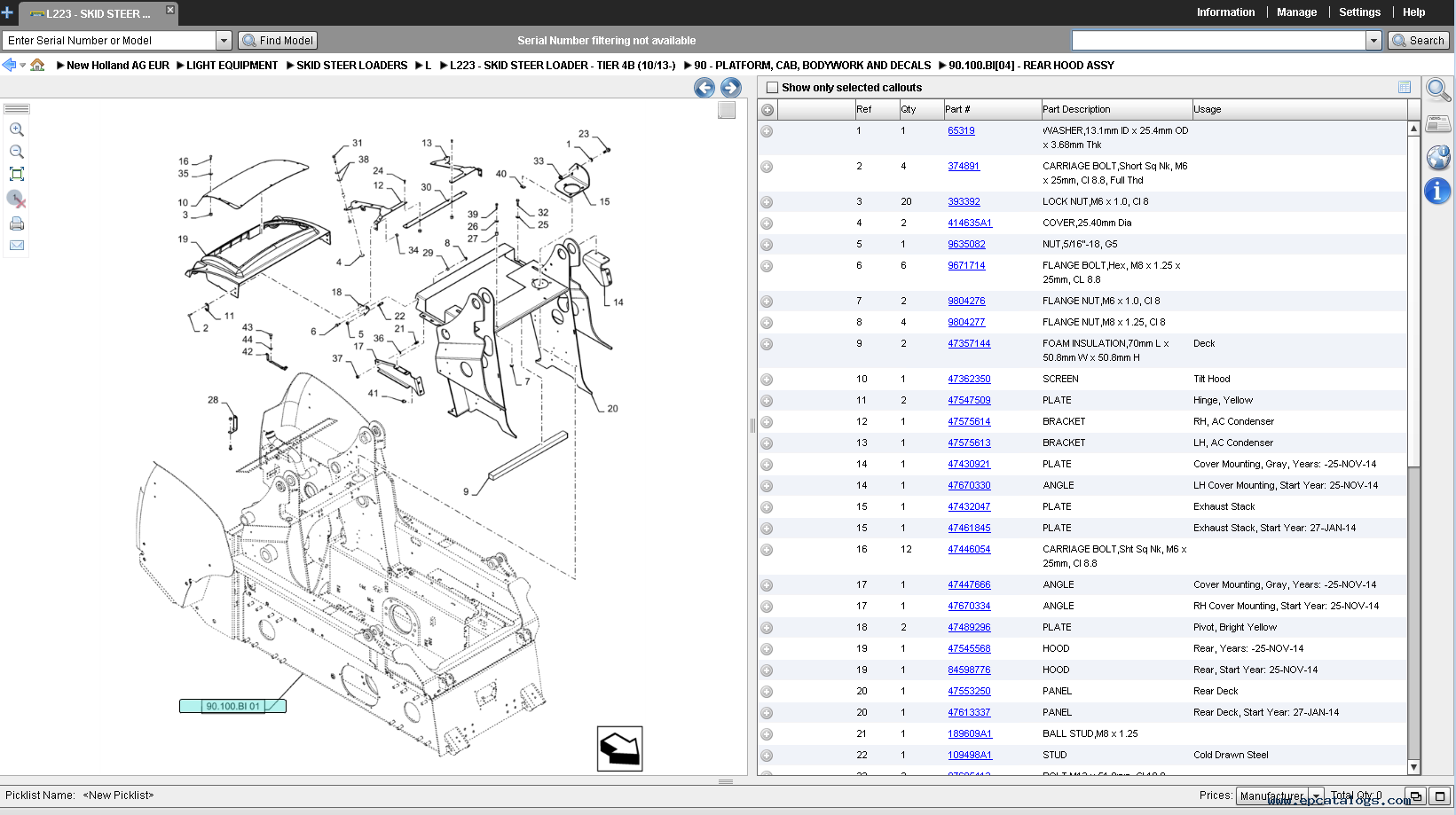Click the Enter Serial Number input field

coord(106,40)
